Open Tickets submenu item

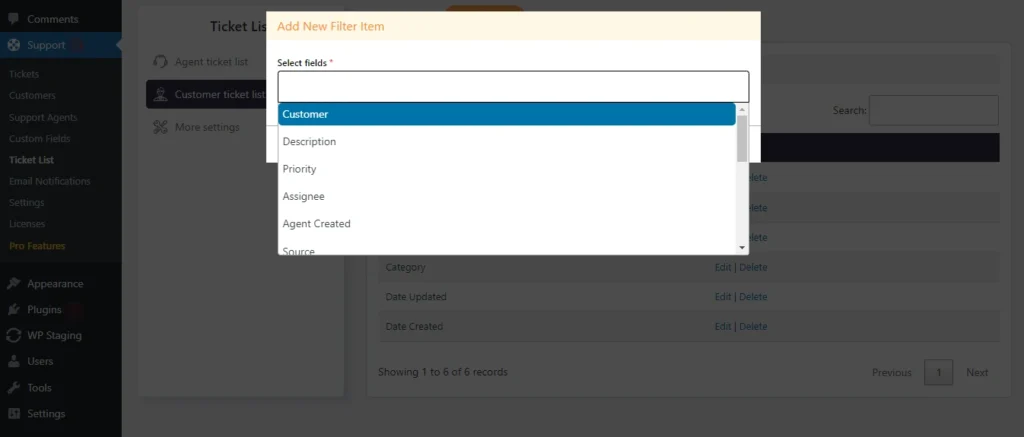24,74
